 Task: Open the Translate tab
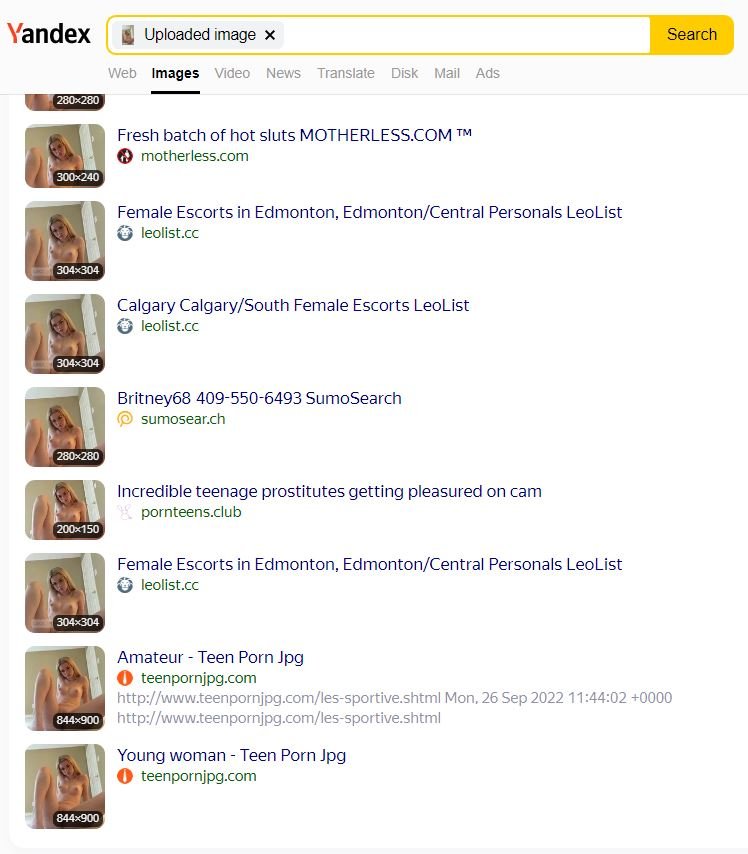pos(346,73)
